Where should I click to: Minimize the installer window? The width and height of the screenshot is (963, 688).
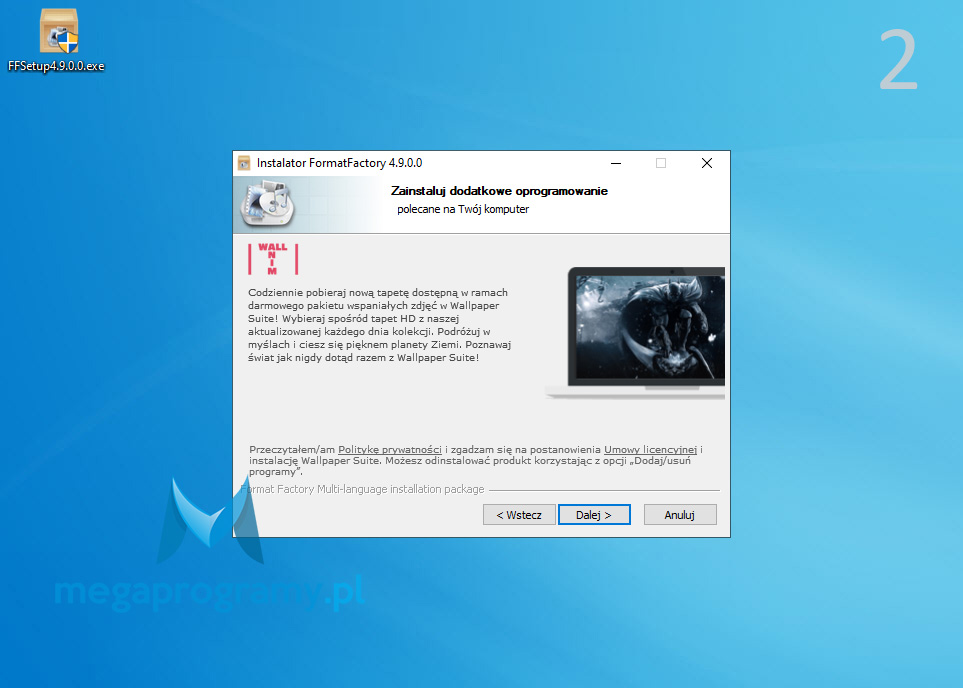click(x=616, y=163)
